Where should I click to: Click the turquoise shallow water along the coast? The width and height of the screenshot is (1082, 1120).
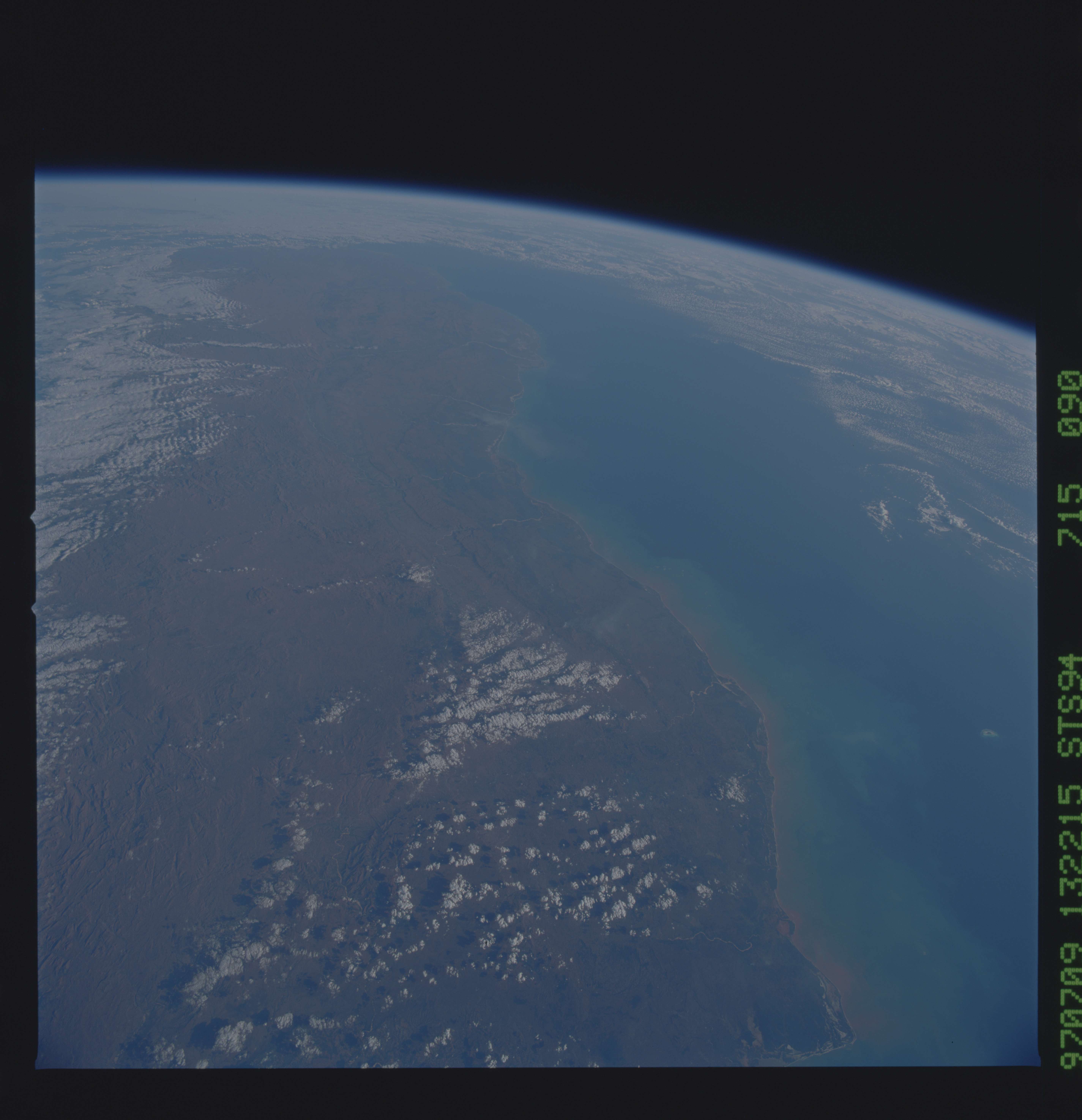(714, 617)
